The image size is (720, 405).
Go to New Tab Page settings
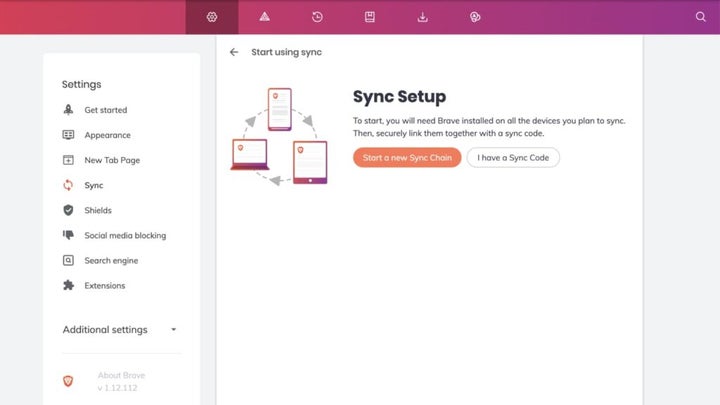(x=112, y=160)
